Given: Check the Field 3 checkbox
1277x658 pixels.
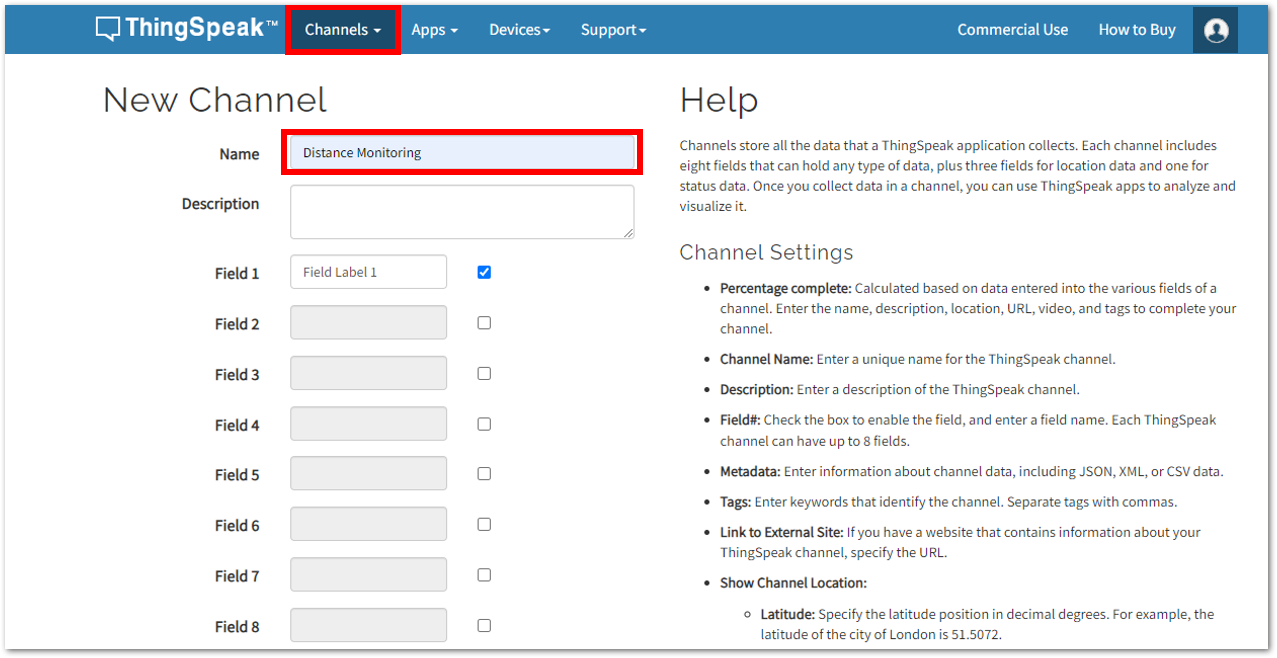Looking at the screenshot, I should click(484, 373).
